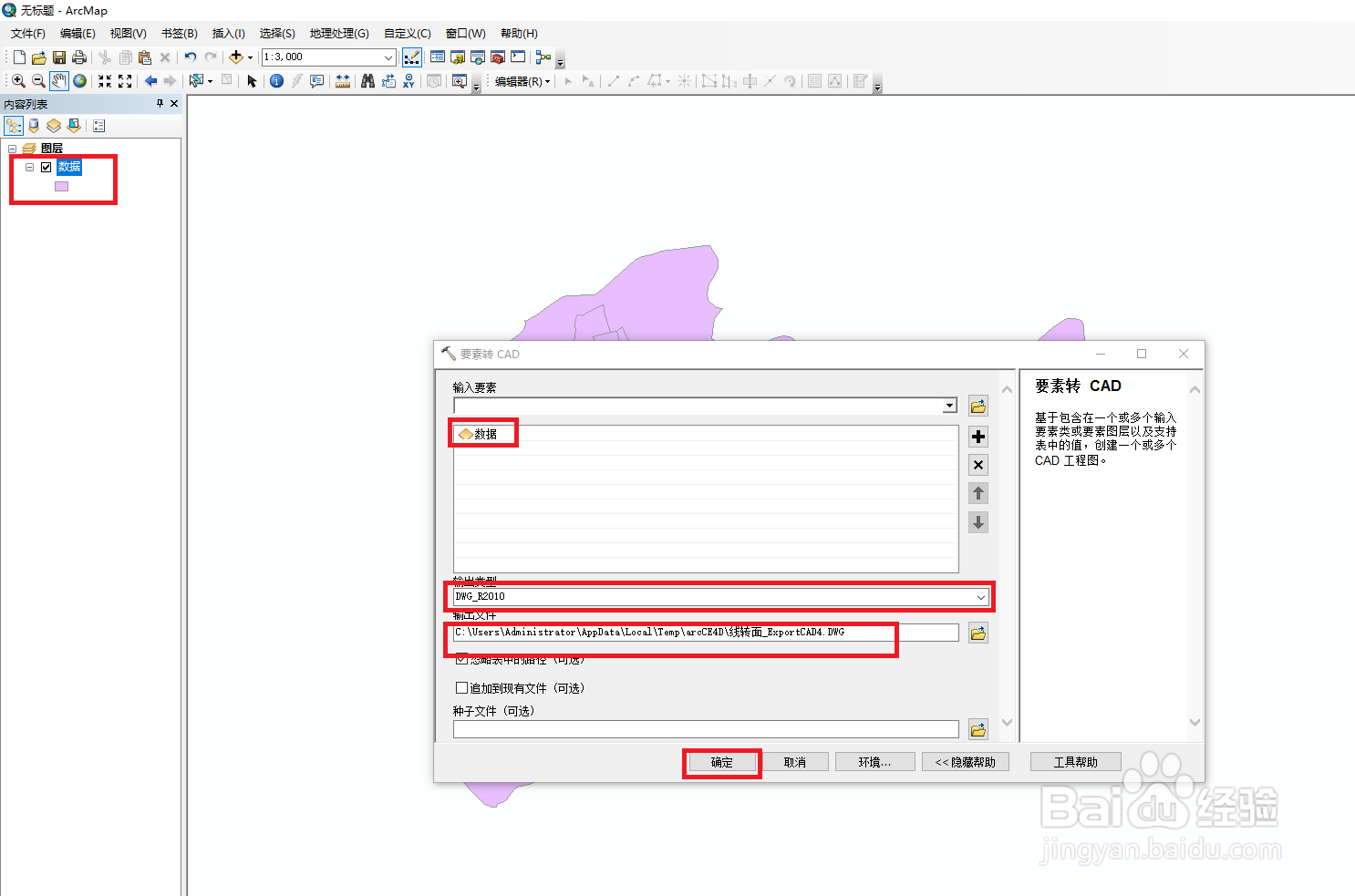Toggle visibility of the 数据 layer
Screen dimensions: 1355x896
pyautogui.click(x=46, y=167)
